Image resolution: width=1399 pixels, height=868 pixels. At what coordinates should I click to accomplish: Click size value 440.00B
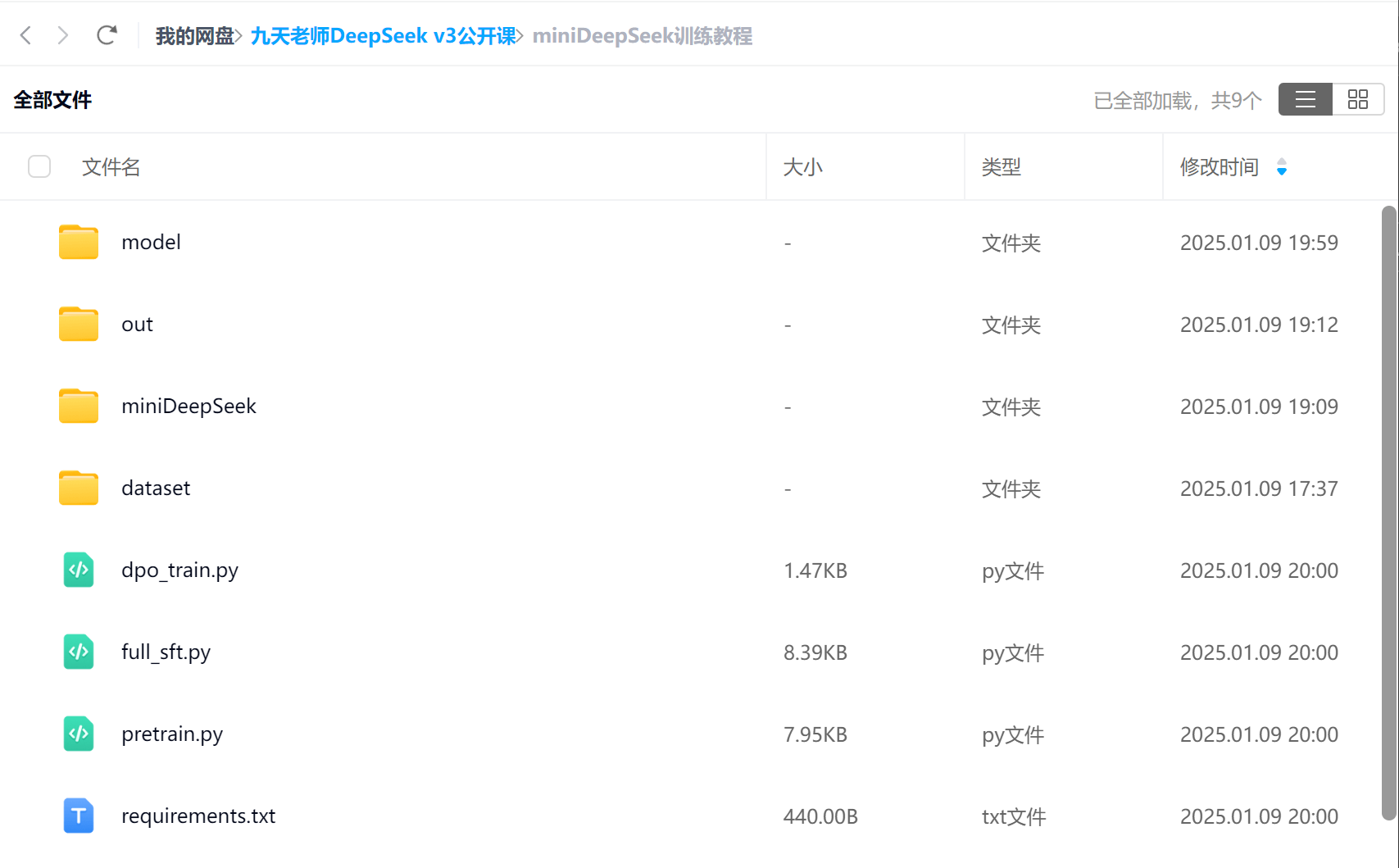click(x=820, y=816)
